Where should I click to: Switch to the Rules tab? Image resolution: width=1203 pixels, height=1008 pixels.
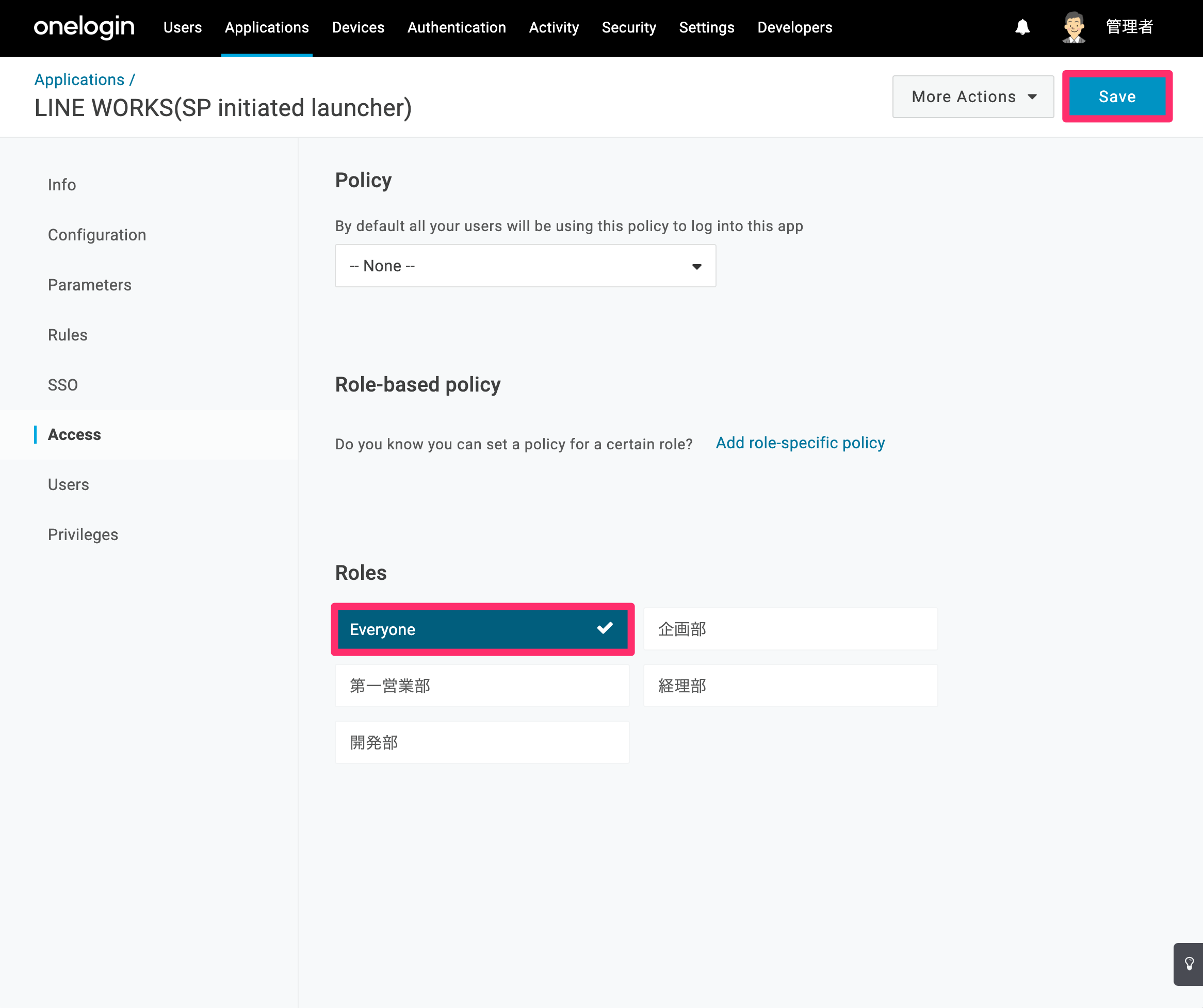click(x=68, y=335)
